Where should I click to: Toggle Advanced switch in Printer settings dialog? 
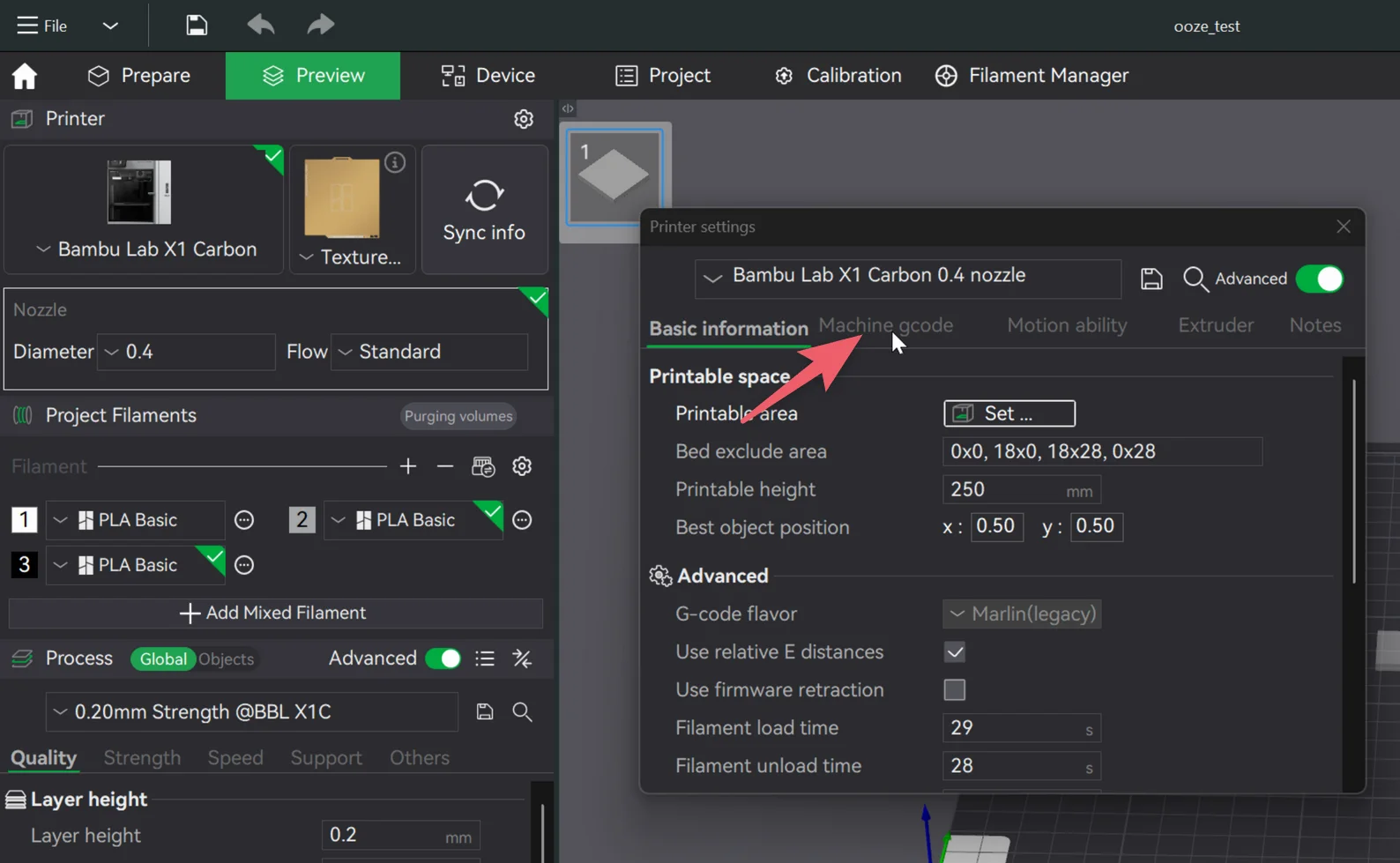tap(1320, 279)
